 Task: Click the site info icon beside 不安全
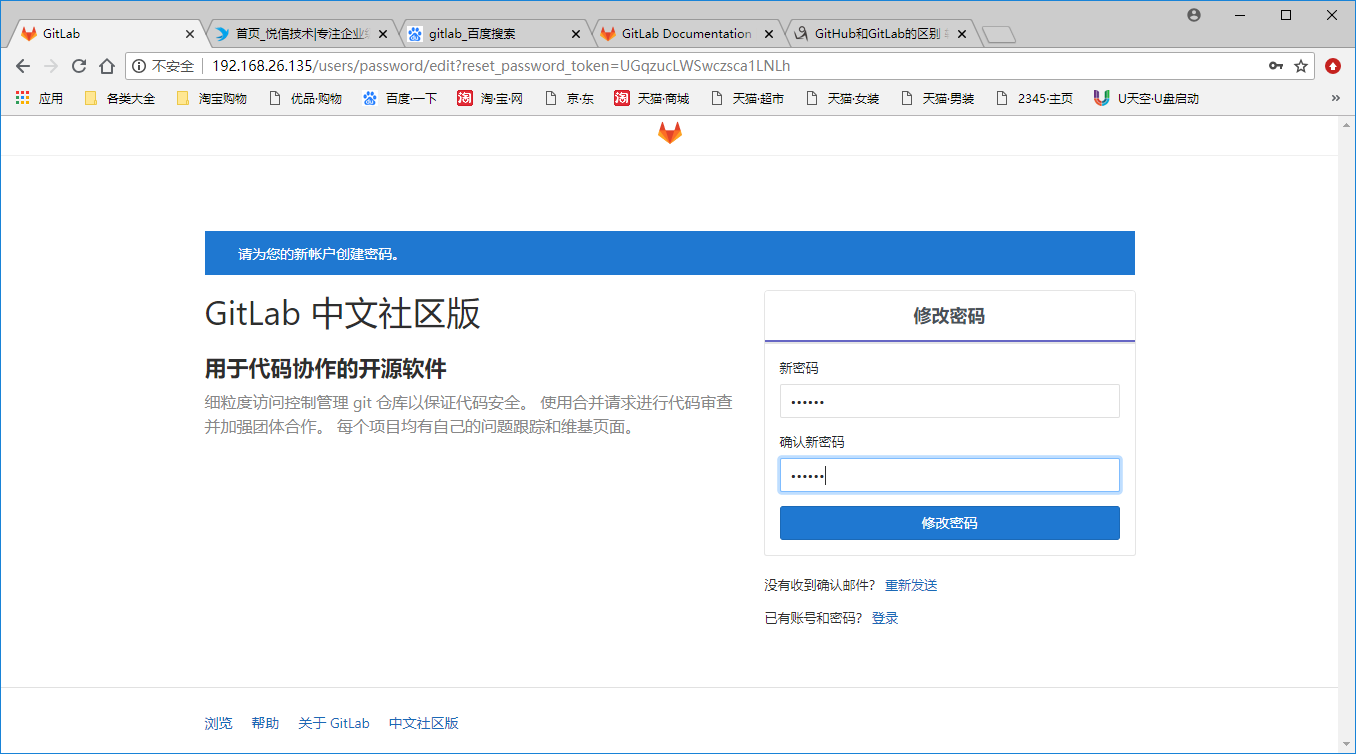pyautogui.click(x=140, y=66)
